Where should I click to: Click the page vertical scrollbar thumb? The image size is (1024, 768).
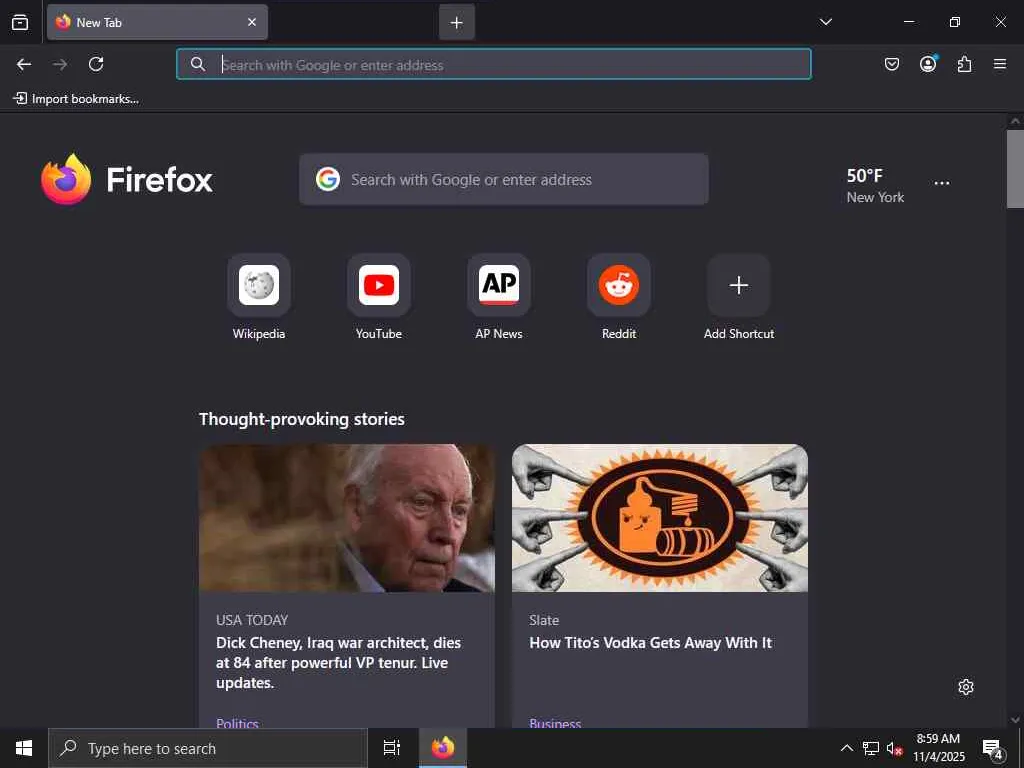1015,168
